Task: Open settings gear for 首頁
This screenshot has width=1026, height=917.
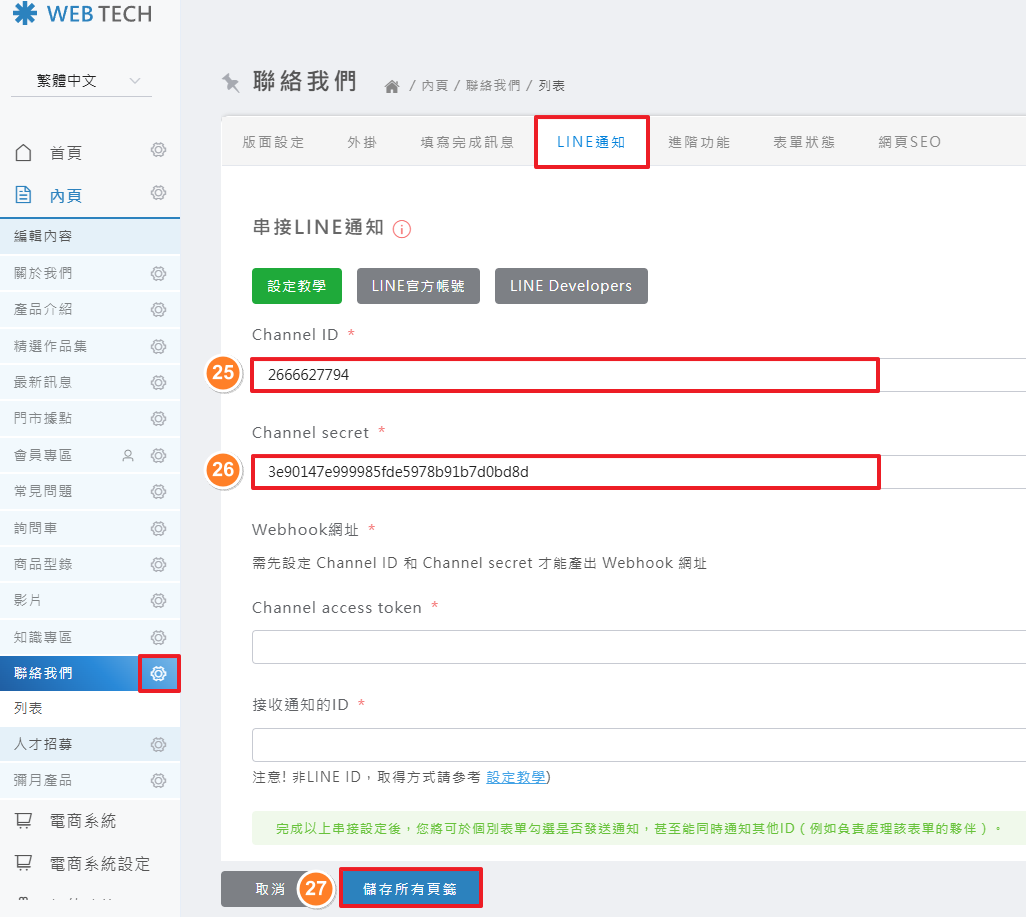Action: pyautogui.click(x=158, y=151)
